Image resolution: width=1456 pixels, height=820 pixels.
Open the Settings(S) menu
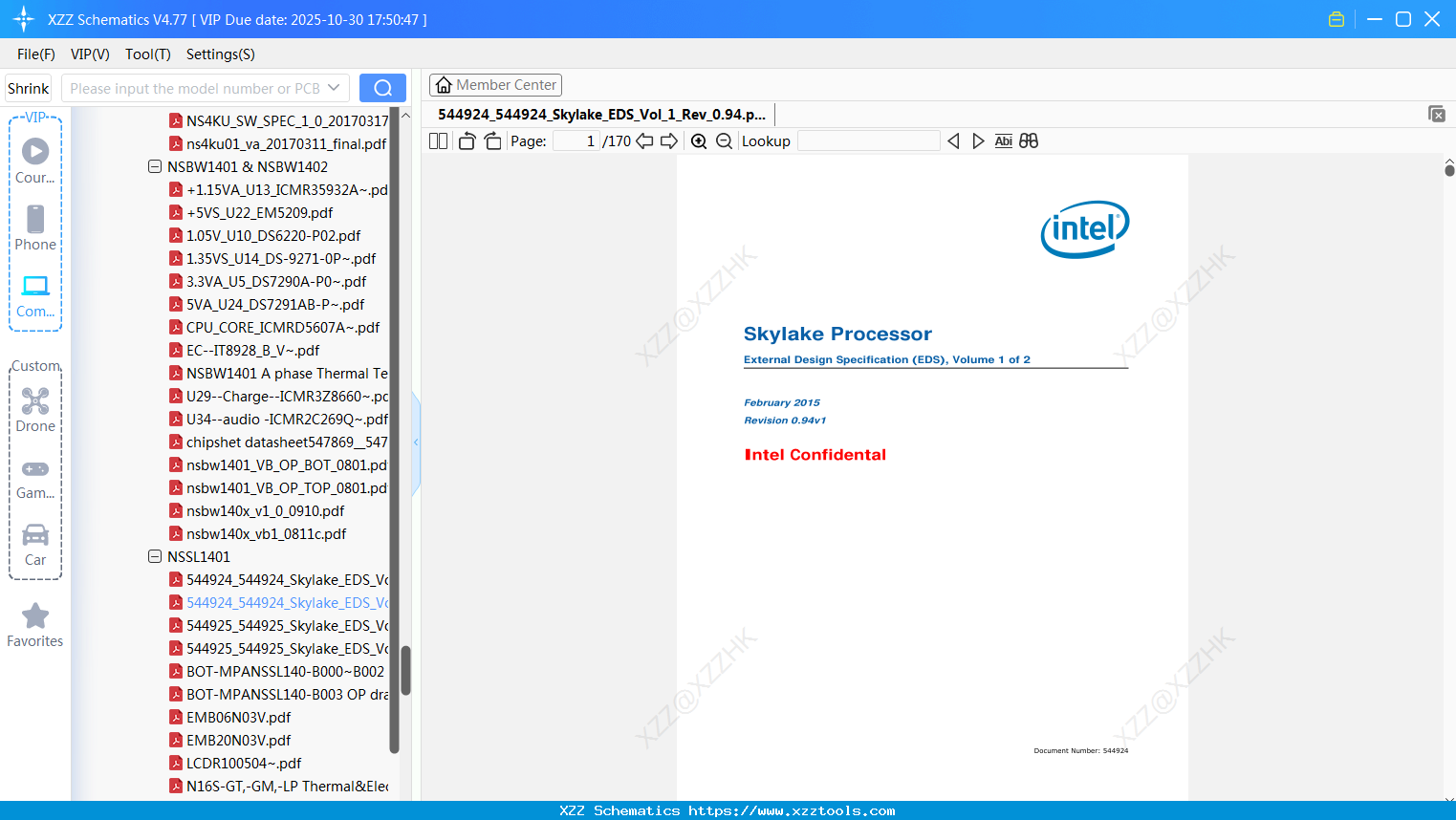click(x=221, y=54)
